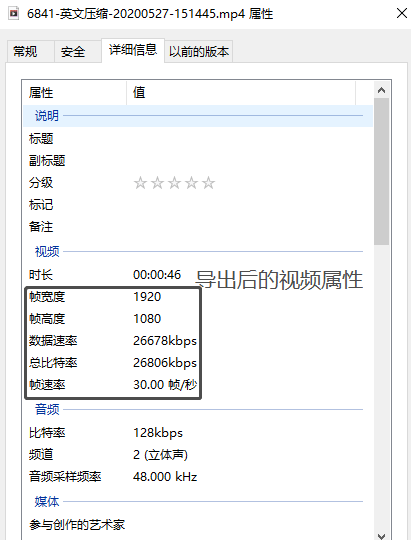Click the value 128kbps
Screen dimensions: 411x540
point(158,433)
